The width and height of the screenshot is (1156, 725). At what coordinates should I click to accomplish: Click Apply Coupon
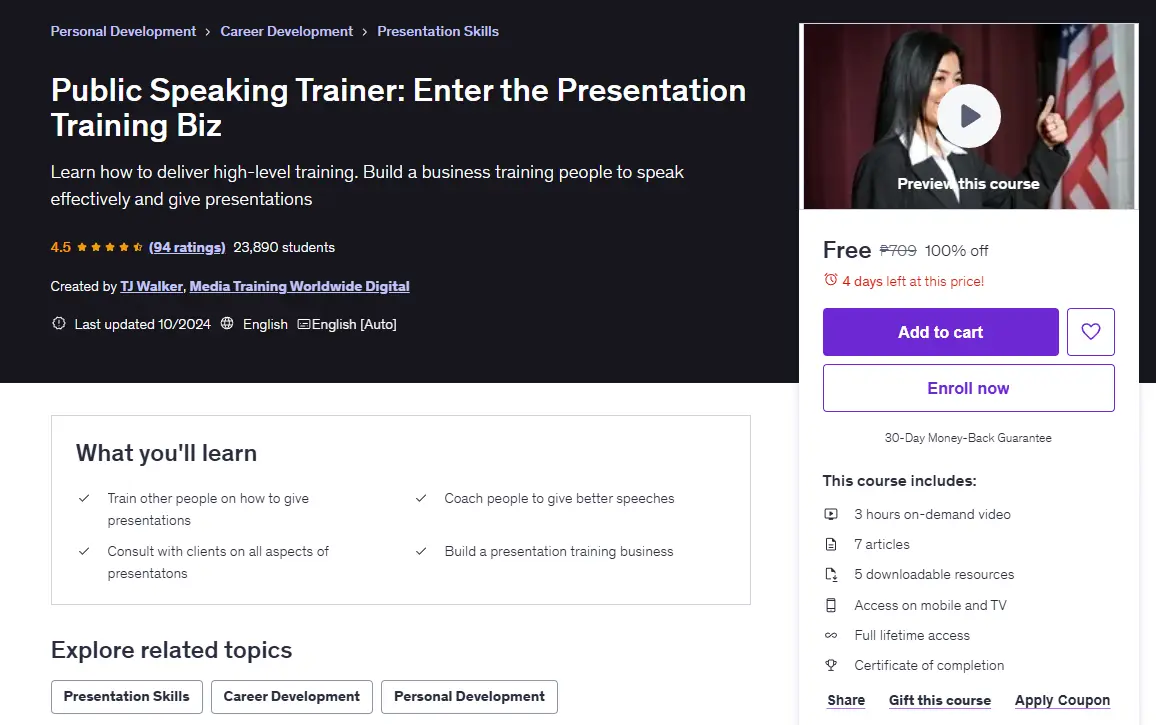coord(1062,700)
